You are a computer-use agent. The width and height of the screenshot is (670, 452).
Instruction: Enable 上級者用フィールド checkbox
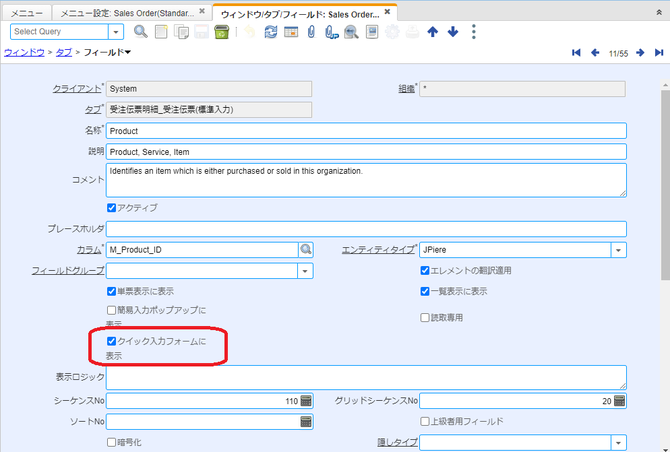[x=425, y=422]
